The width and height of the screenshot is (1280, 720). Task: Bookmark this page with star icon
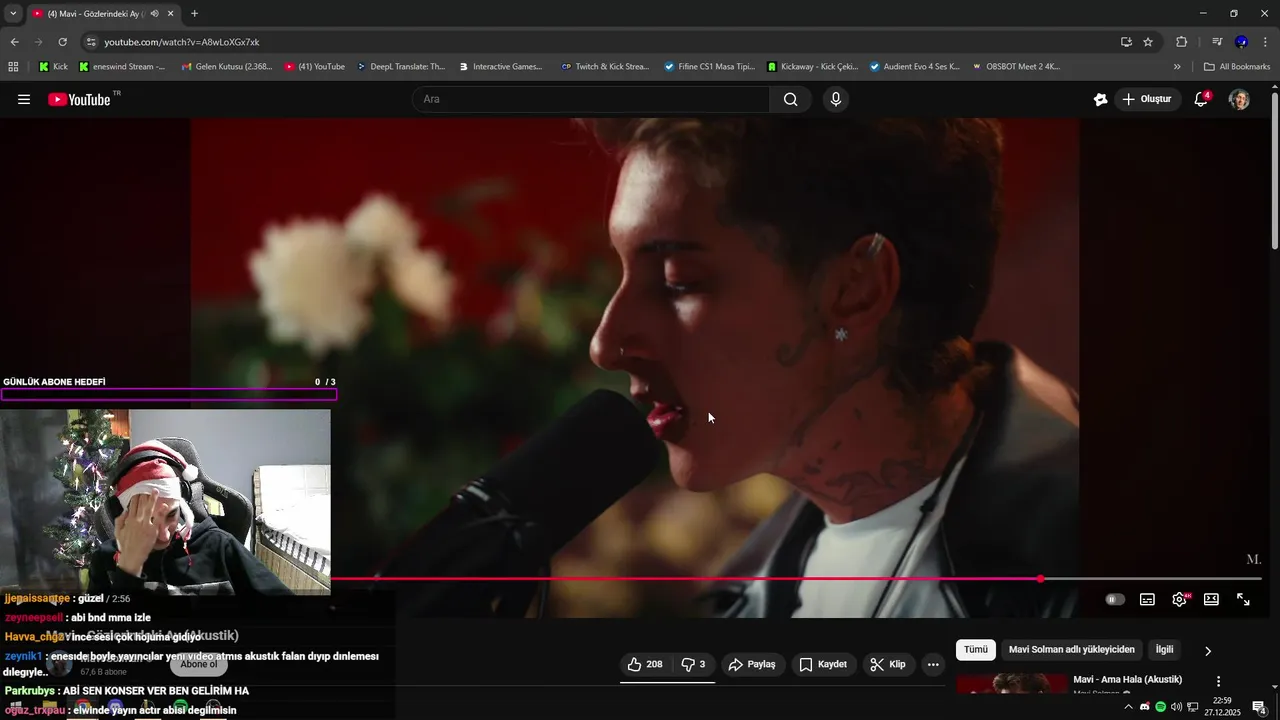point(1148,42)
